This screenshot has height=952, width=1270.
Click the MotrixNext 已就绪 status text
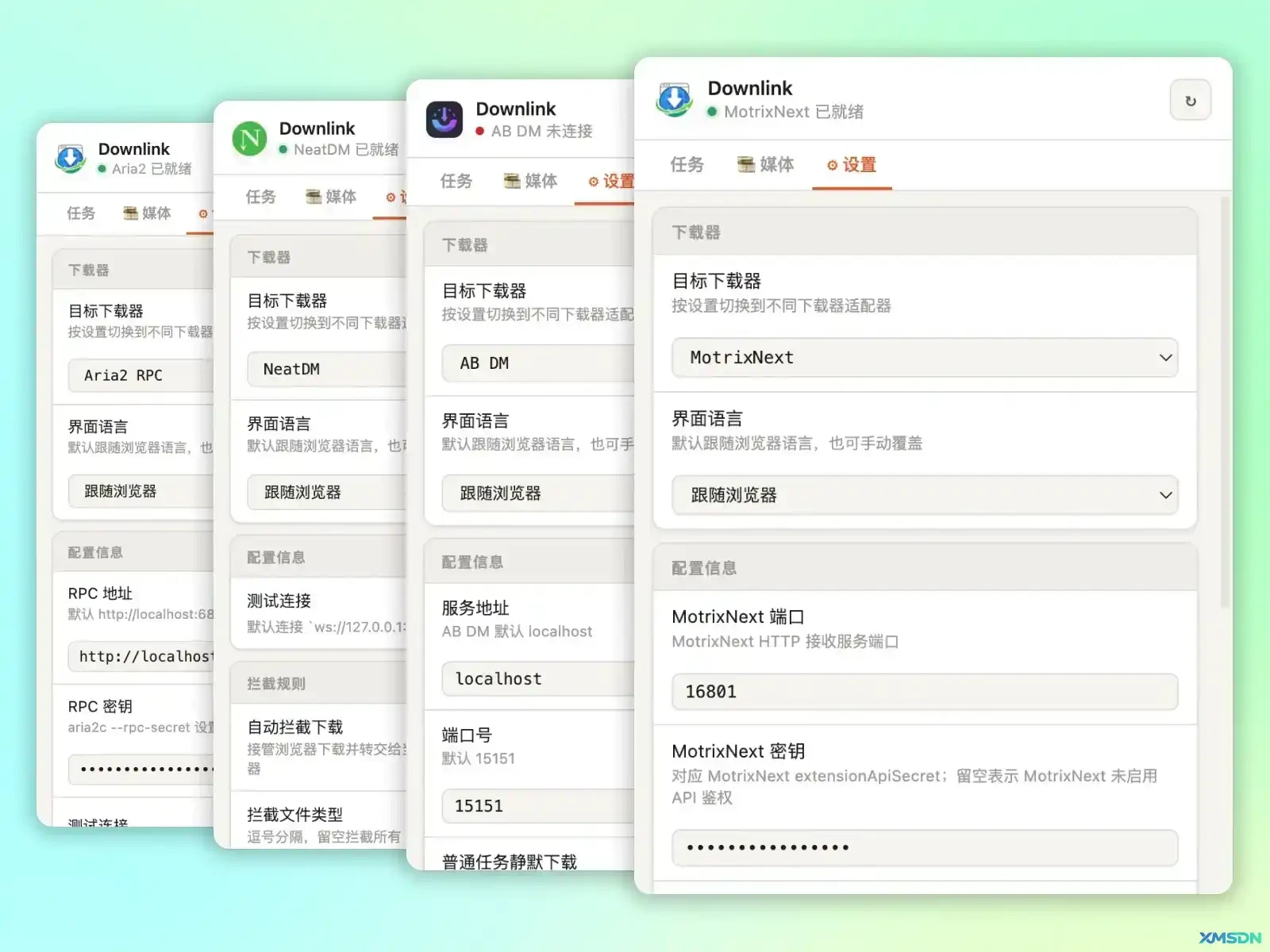click(x=794, y=112)
